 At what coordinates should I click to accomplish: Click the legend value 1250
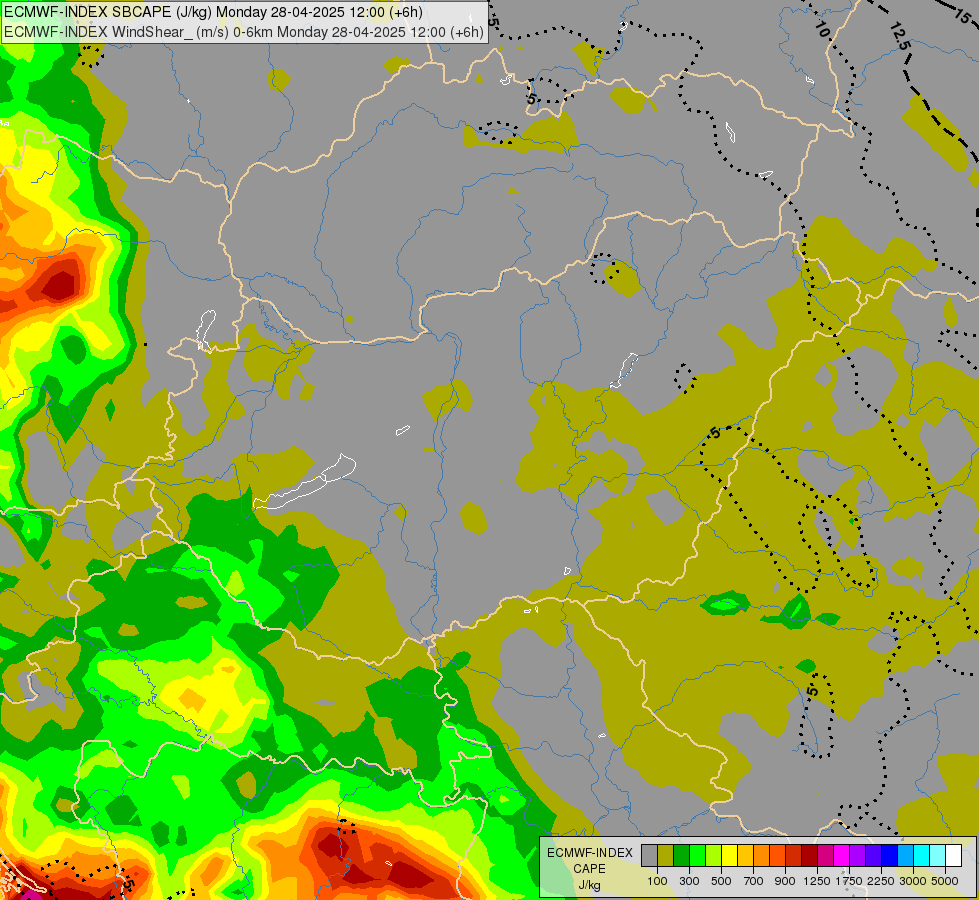[x=817, y=881]
